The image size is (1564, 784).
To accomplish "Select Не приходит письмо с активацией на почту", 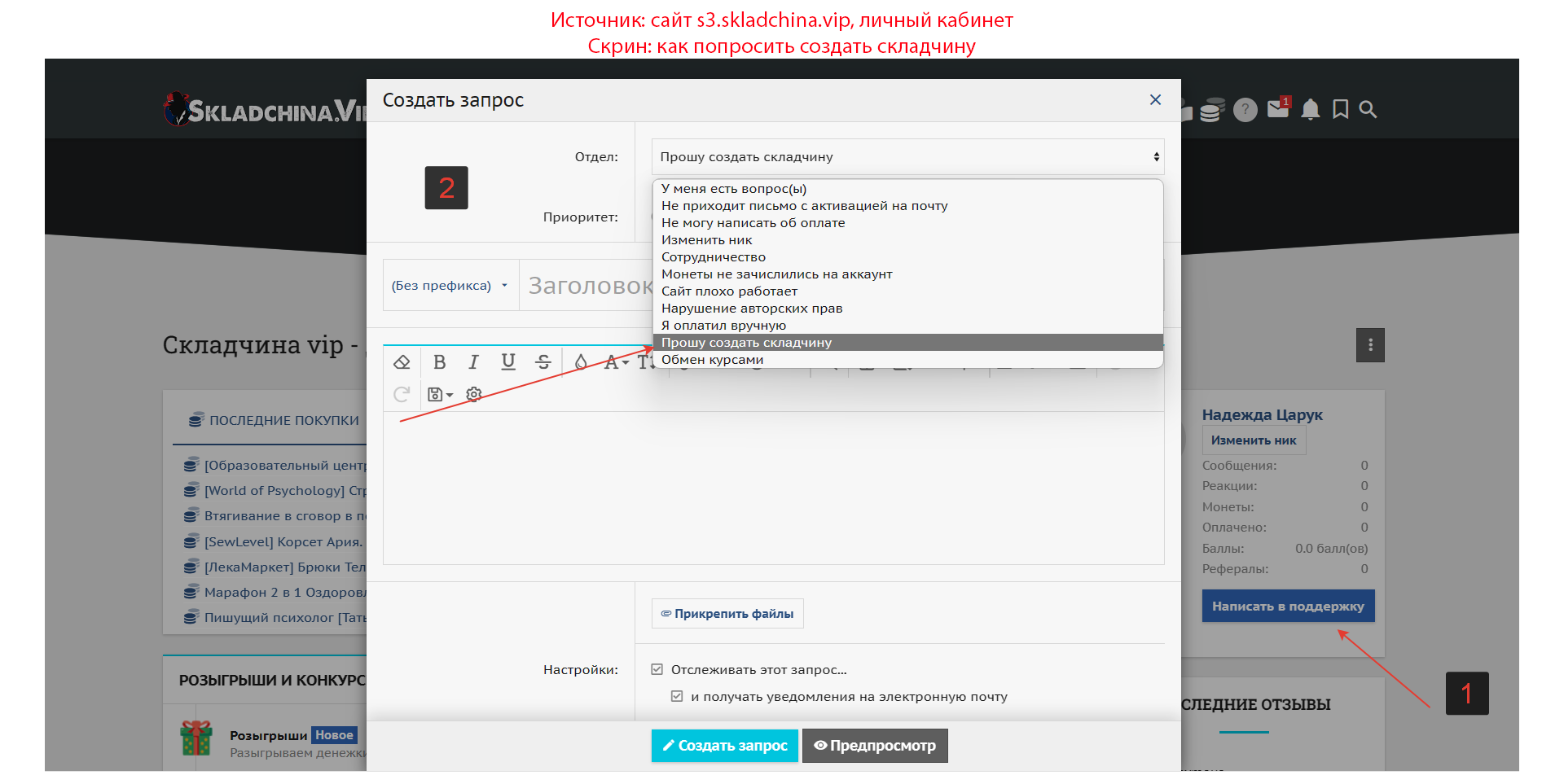I will pyautogui.click(x=907, y=205).
